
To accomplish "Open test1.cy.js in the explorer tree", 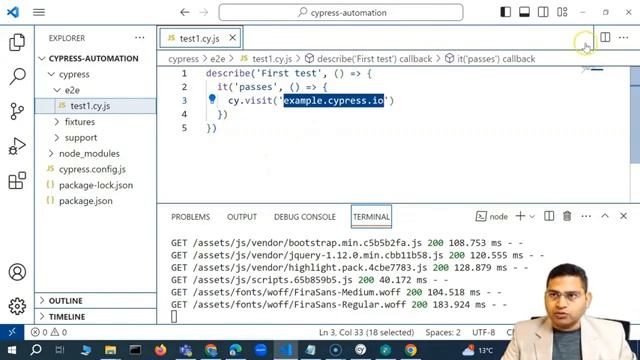I will [x=96, y=106].
